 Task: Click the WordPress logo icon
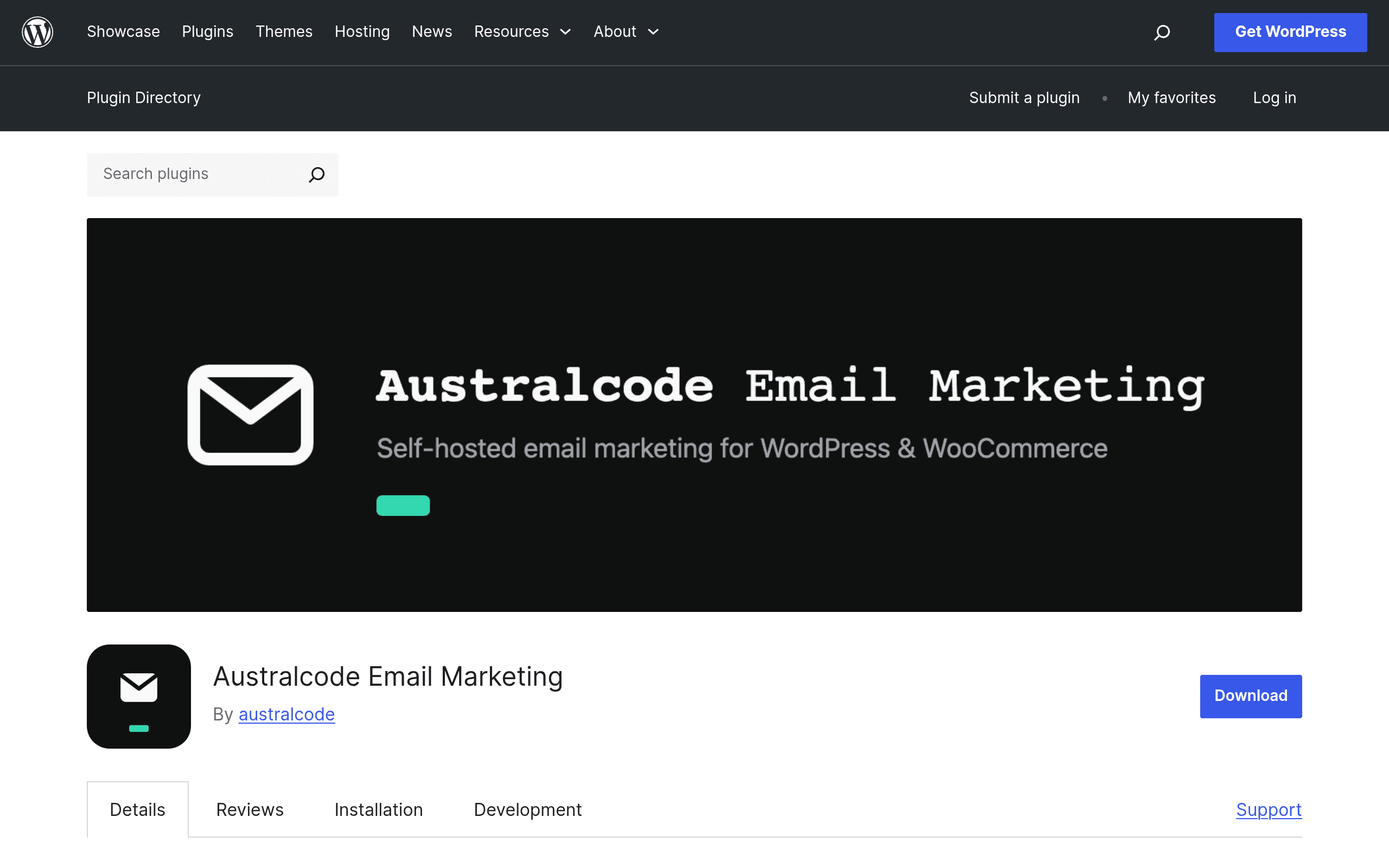[37, 32]
